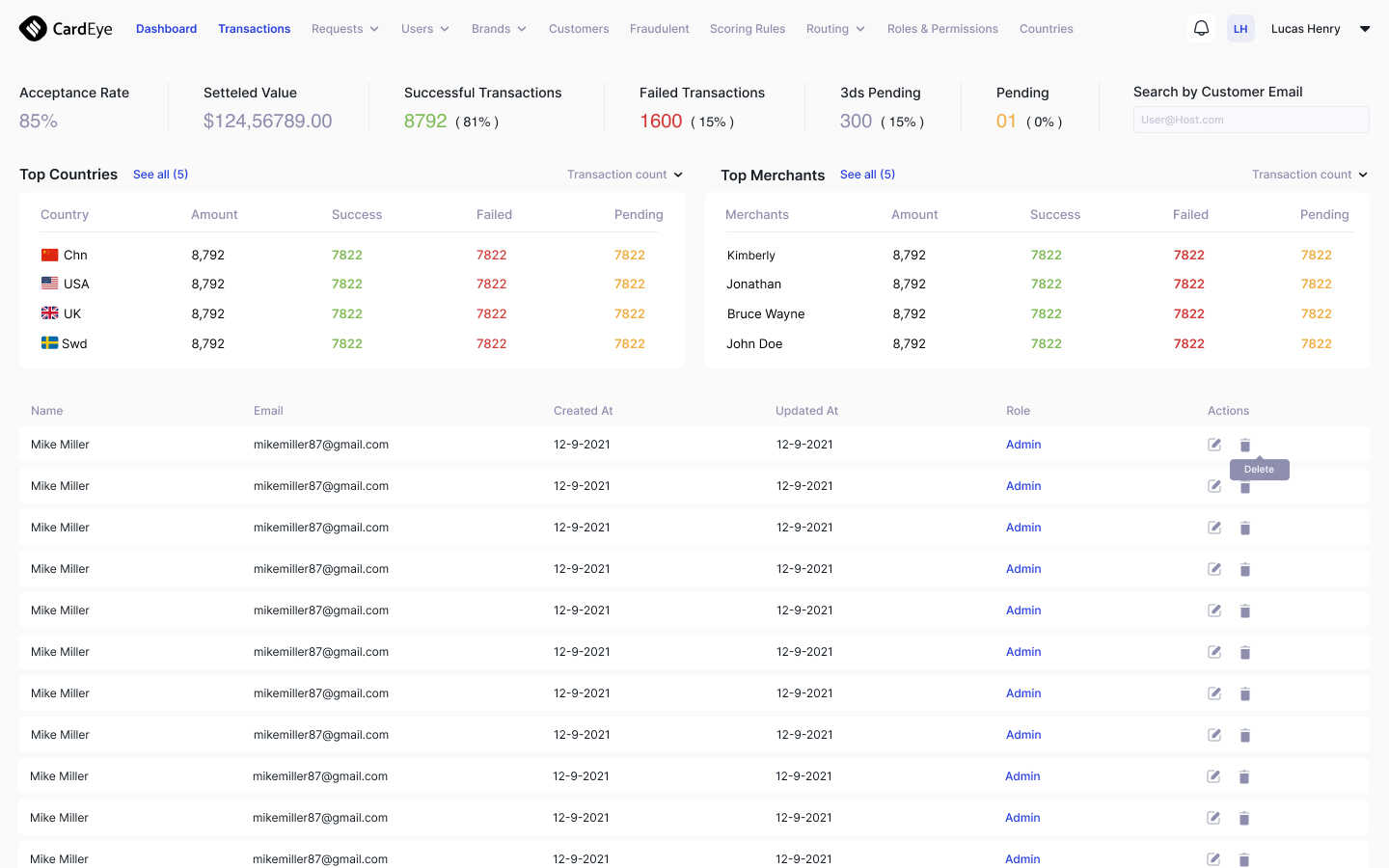Viewport: 1389px width, 868px height.
Task: Expand Top Merchants Transaction count dropdown
Action: pos(1309,175)
